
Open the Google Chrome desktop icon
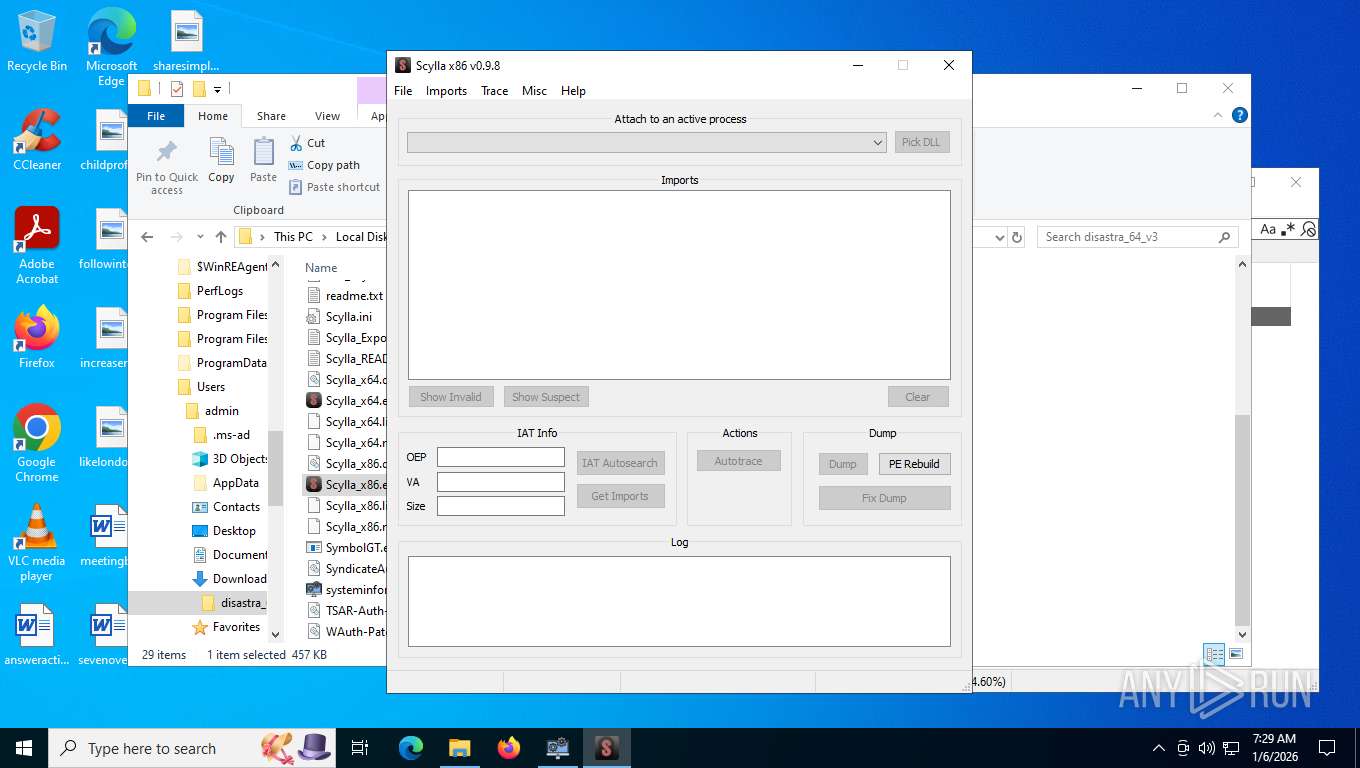[x=37, y=444]
